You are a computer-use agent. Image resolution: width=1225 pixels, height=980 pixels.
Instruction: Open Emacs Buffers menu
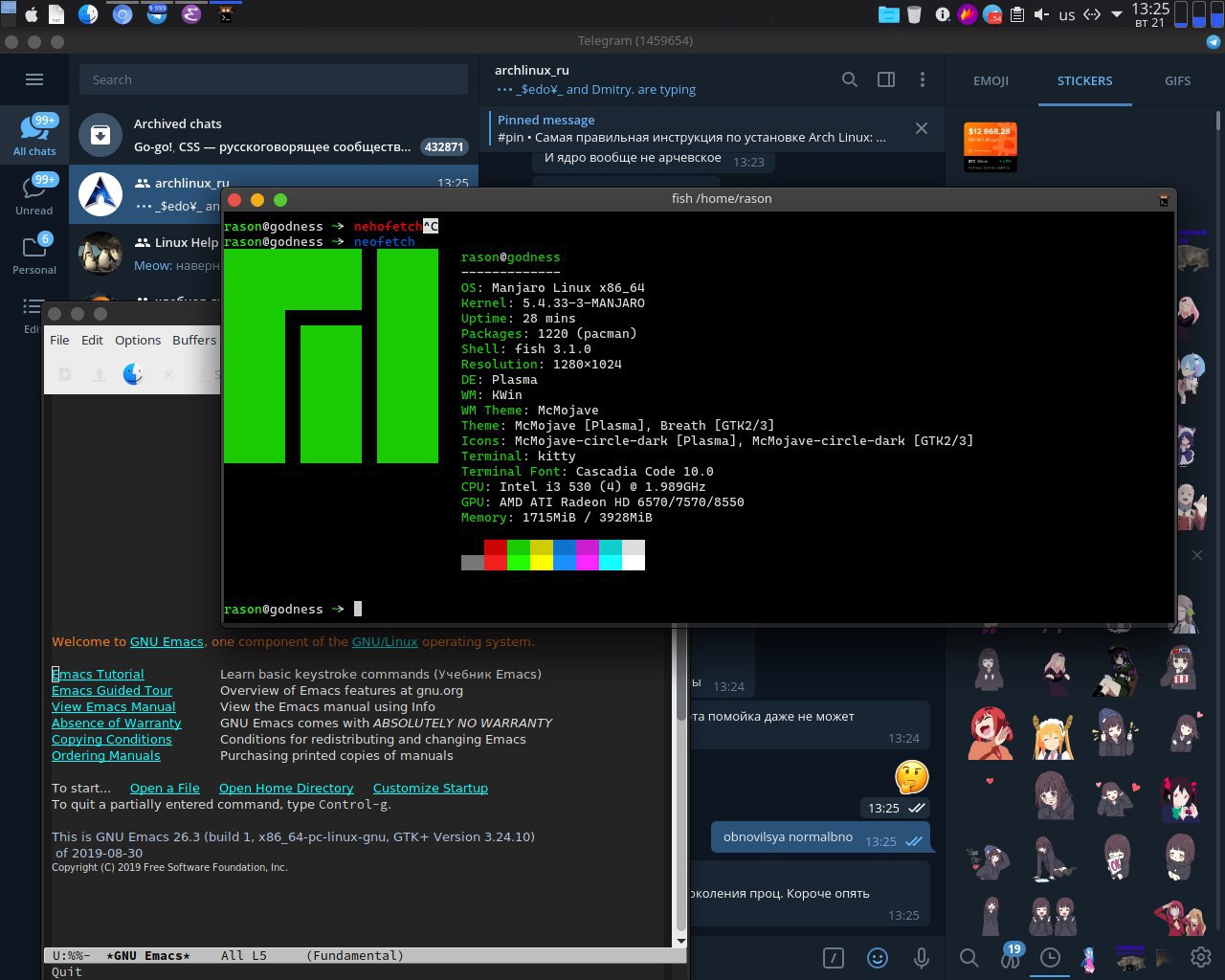[194, 340]
